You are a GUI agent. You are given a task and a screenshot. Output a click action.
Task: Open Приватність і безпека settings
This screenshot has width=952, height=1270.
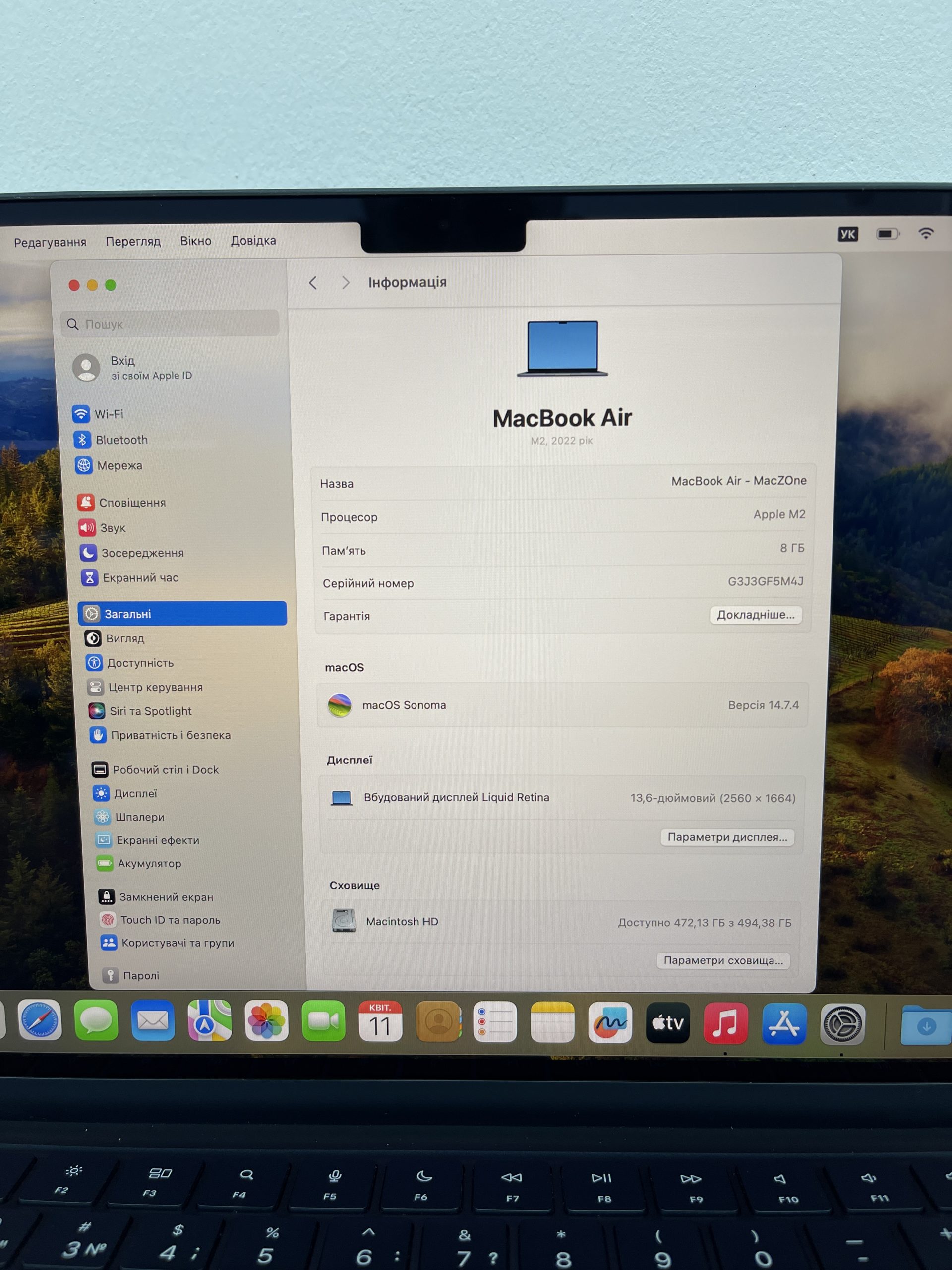point(160,736)
